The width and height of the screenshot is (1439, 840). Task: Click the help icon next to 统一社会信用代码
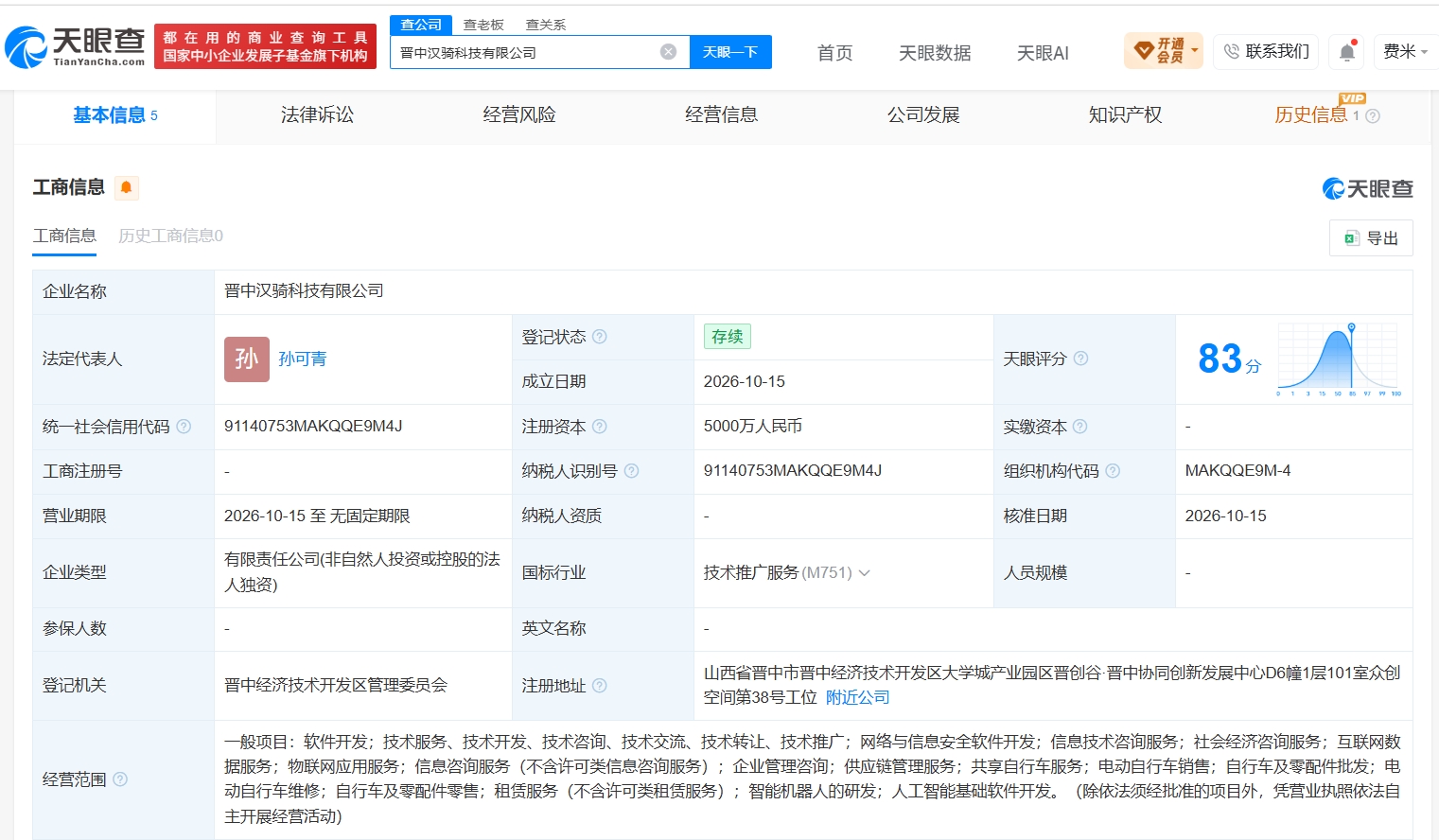click(x=184, y=427)
